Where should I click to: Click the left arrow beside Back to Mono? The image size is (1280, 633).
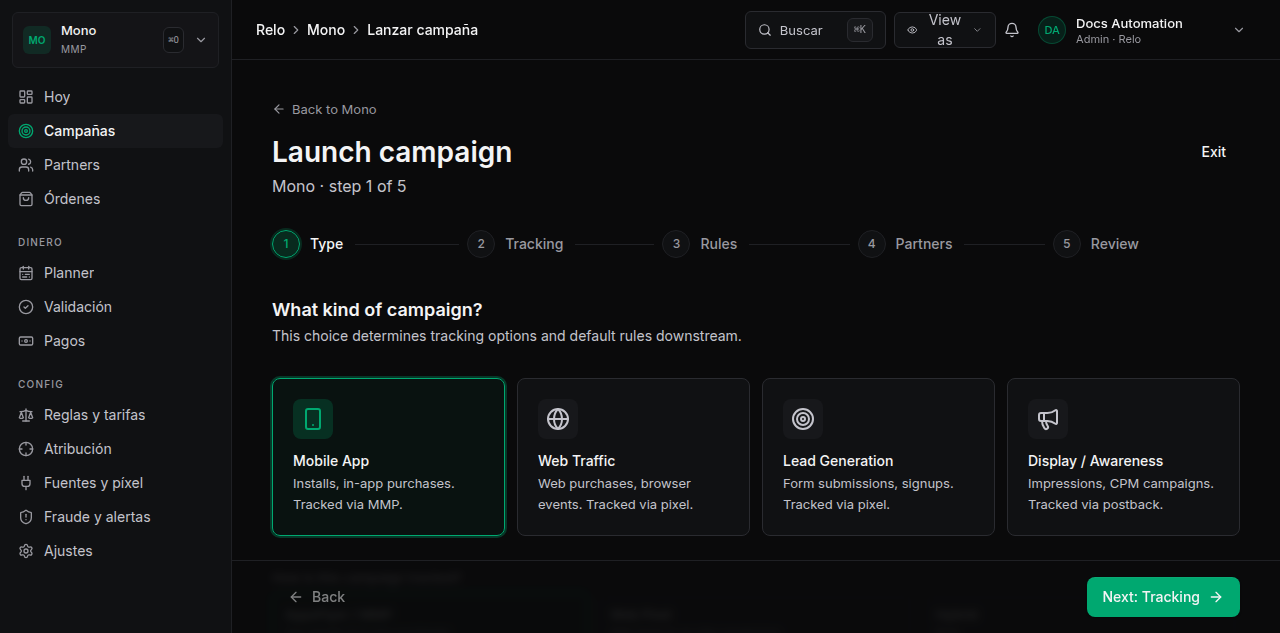pos(278,109)
